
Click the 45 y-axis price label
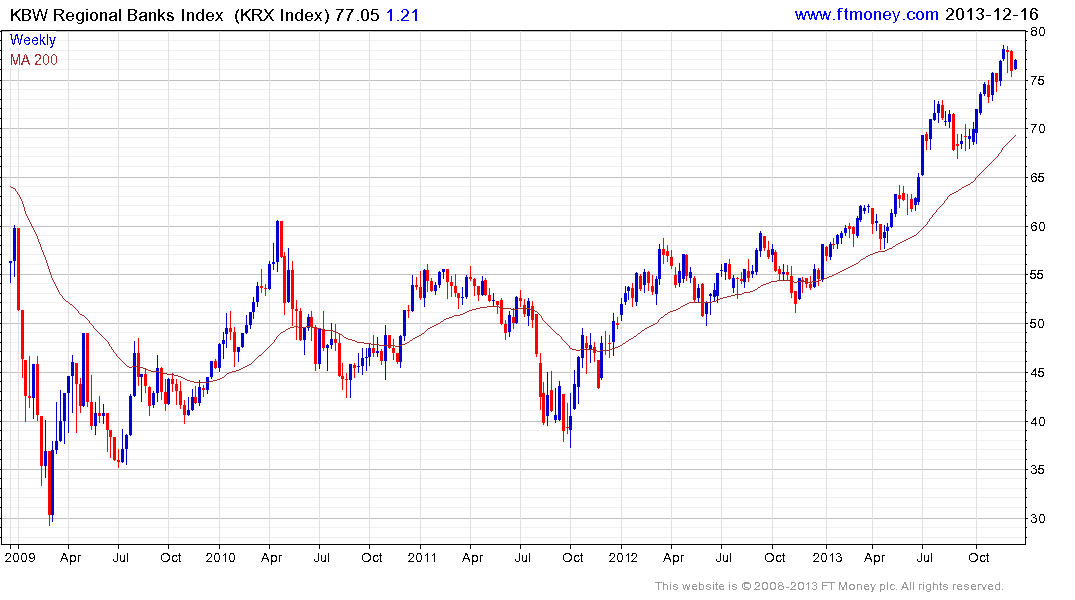tap(1037, 373)
